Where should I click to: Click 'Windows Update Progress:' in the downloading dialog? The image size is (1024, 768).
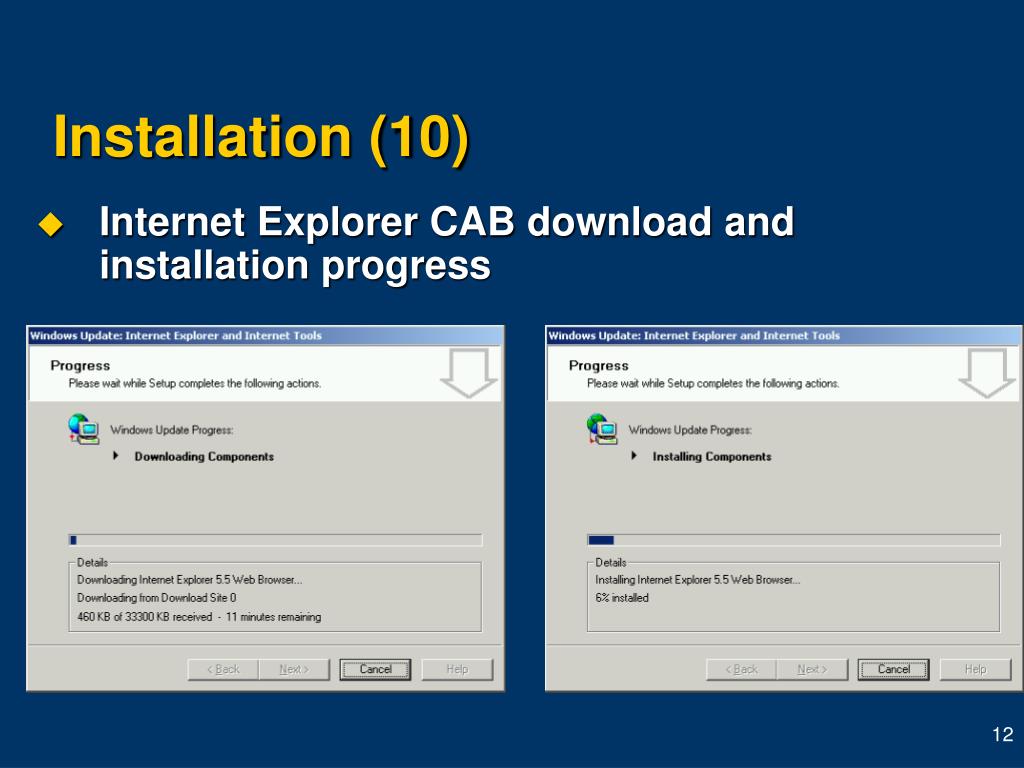point(172,430)
